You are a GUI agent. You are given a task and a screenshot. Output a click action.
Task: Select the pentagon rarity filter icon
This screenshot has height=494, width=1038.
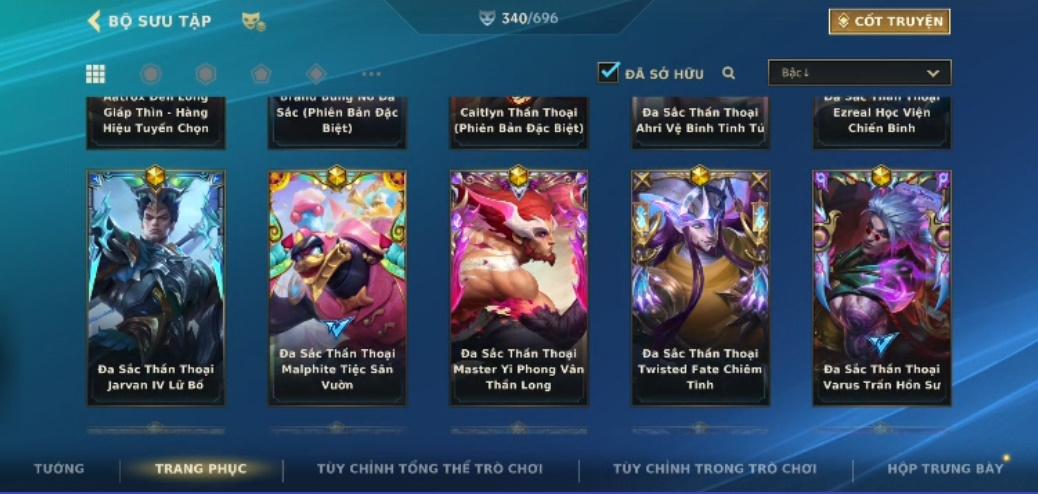261,74
